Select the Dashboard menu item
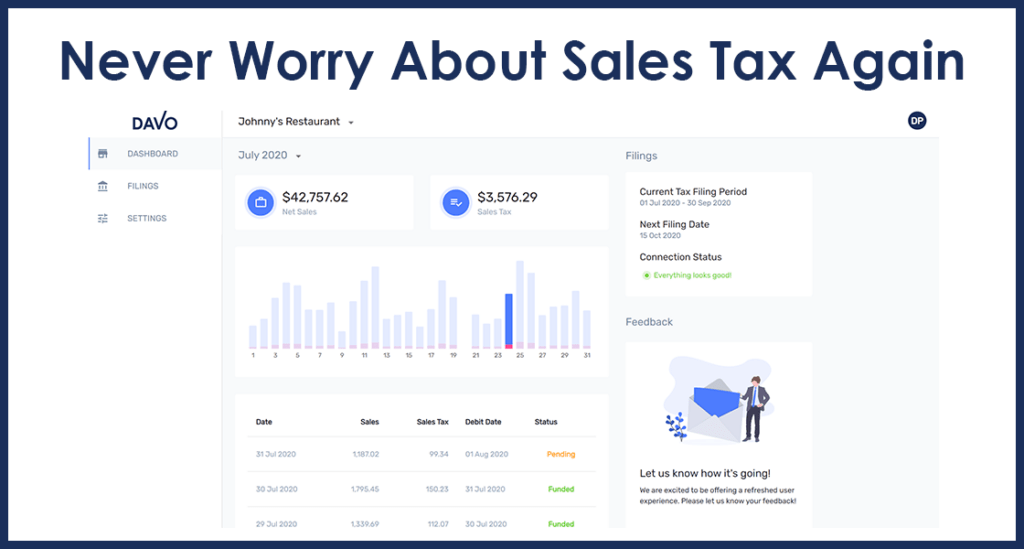The image size is (1024, 549). [152, 154]
